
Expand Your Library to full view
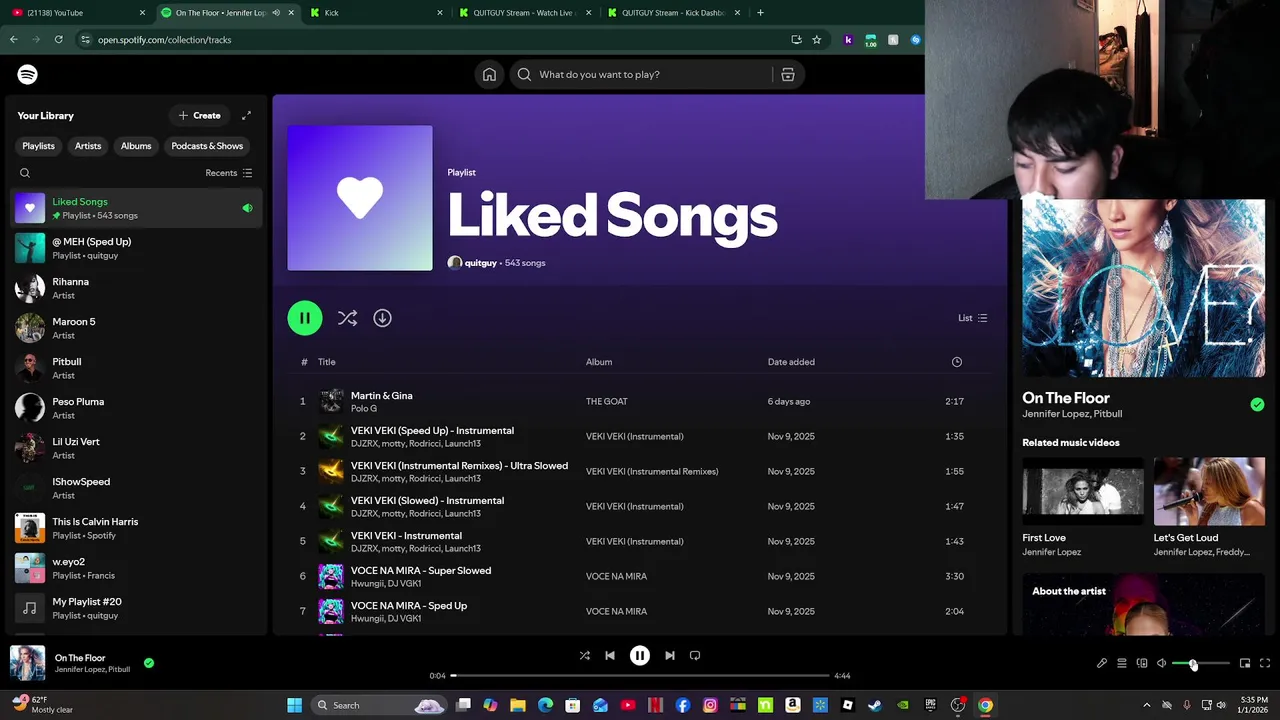pyautogui.click(x=246, y=116)
